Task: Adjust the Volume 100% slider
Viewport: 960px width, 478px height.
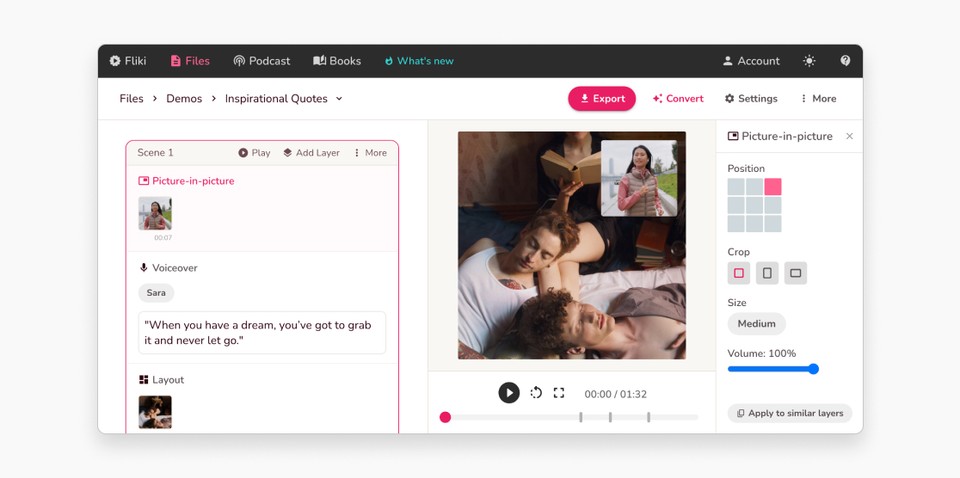Action: (773, 369)
